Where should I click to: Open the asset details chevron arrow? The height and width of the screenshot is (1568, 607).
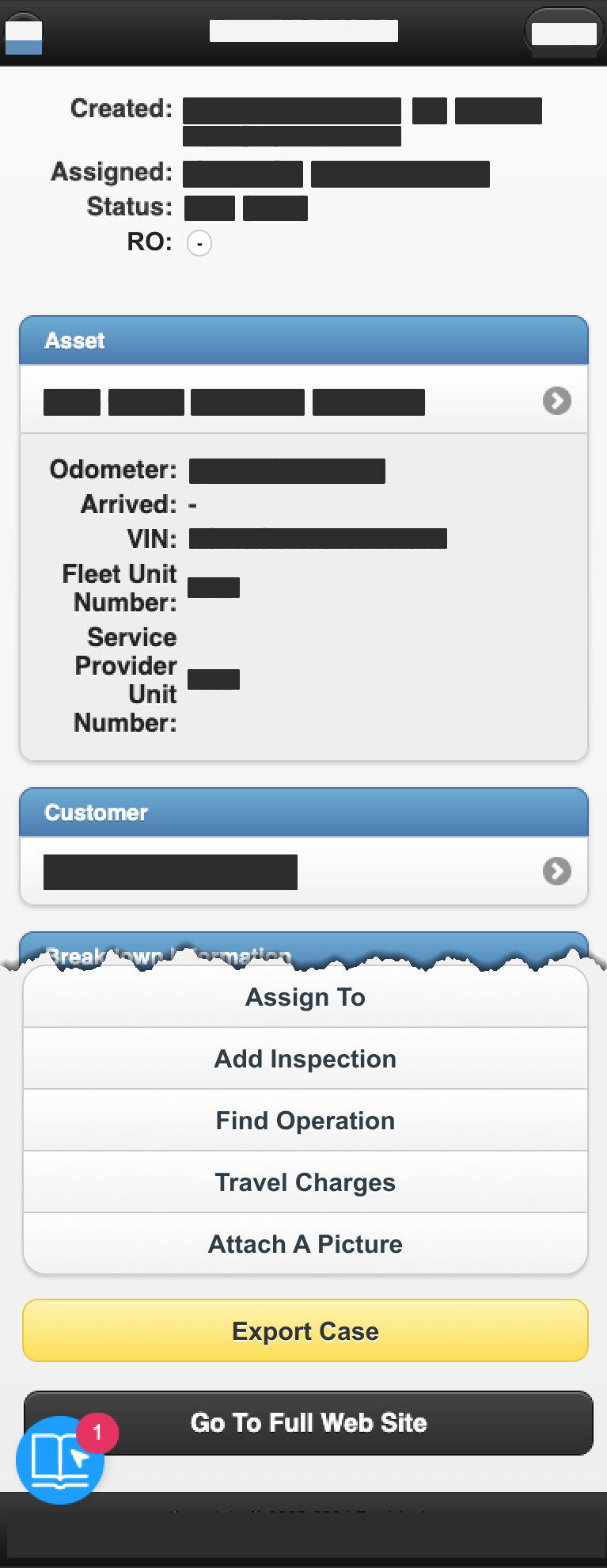(x=556, y=401)
